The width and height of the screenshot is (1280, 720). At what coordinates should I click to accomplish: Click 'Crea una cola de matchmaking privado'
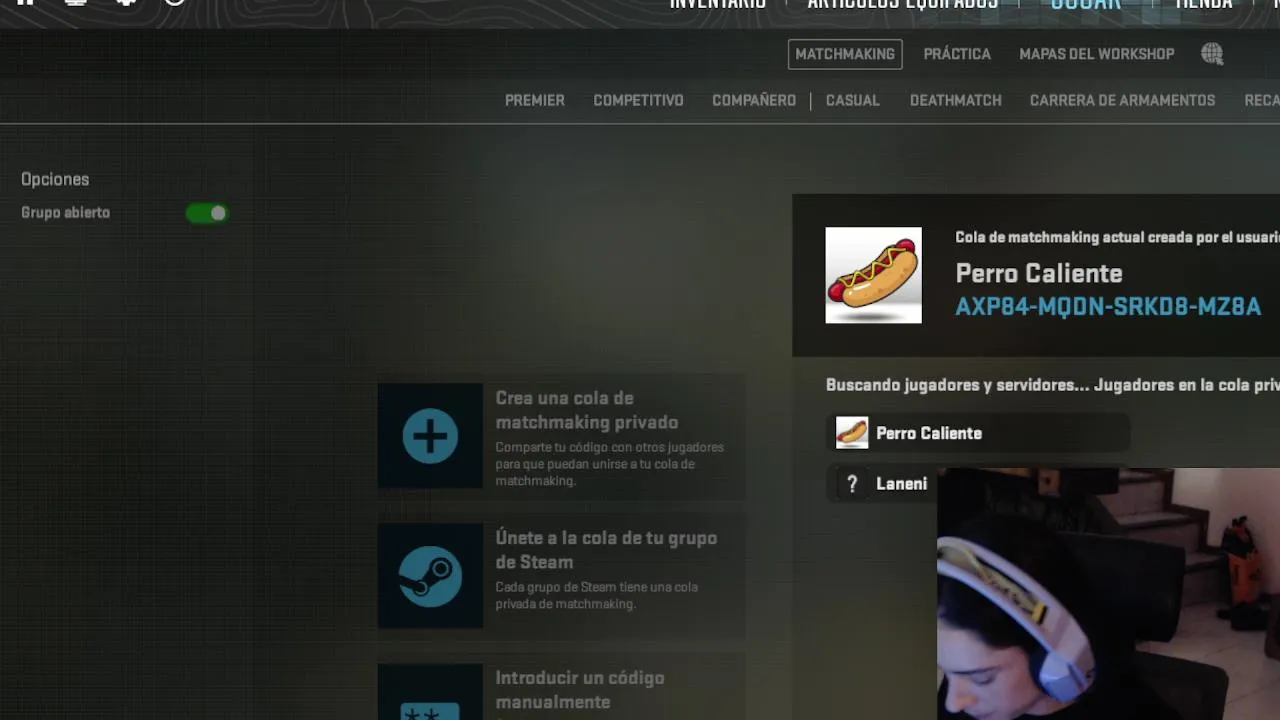pyautogui.click(x=587, y=410)
